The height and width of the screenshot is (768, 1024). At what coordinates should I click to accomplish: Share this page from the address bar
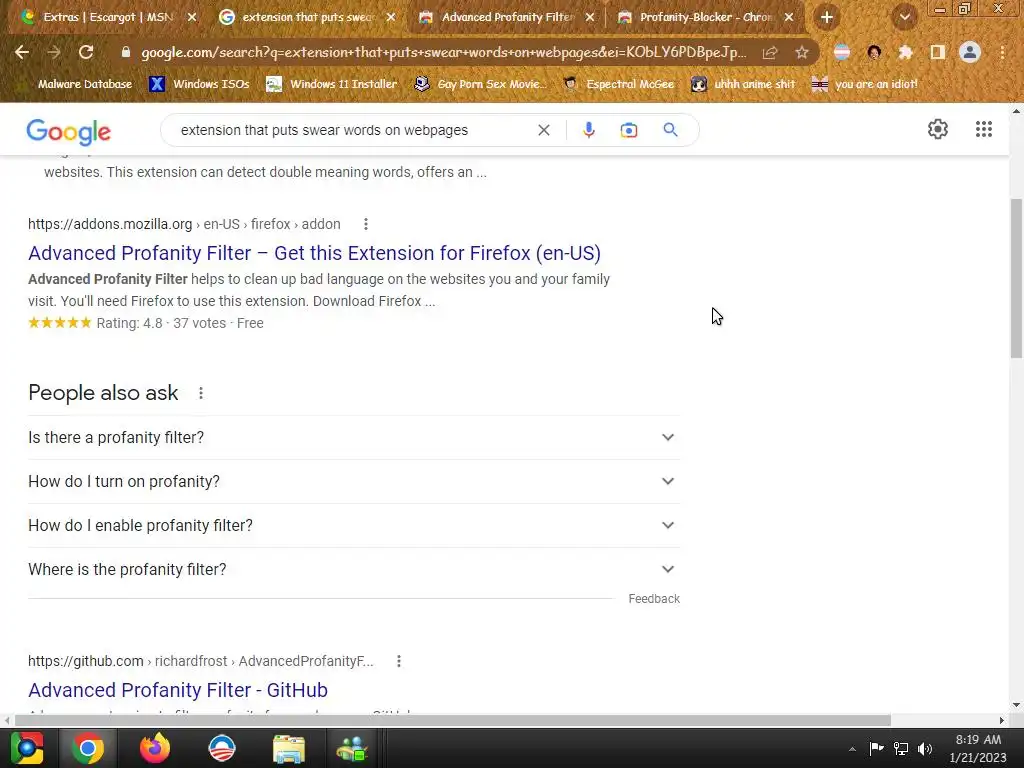click(770, 53)
